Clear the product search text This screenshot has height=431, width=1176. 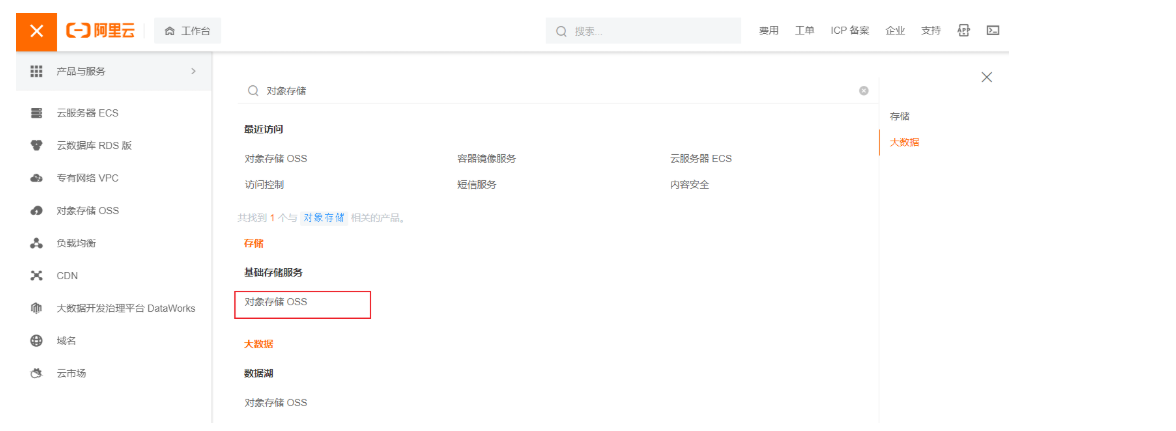[x=863, y=91]
